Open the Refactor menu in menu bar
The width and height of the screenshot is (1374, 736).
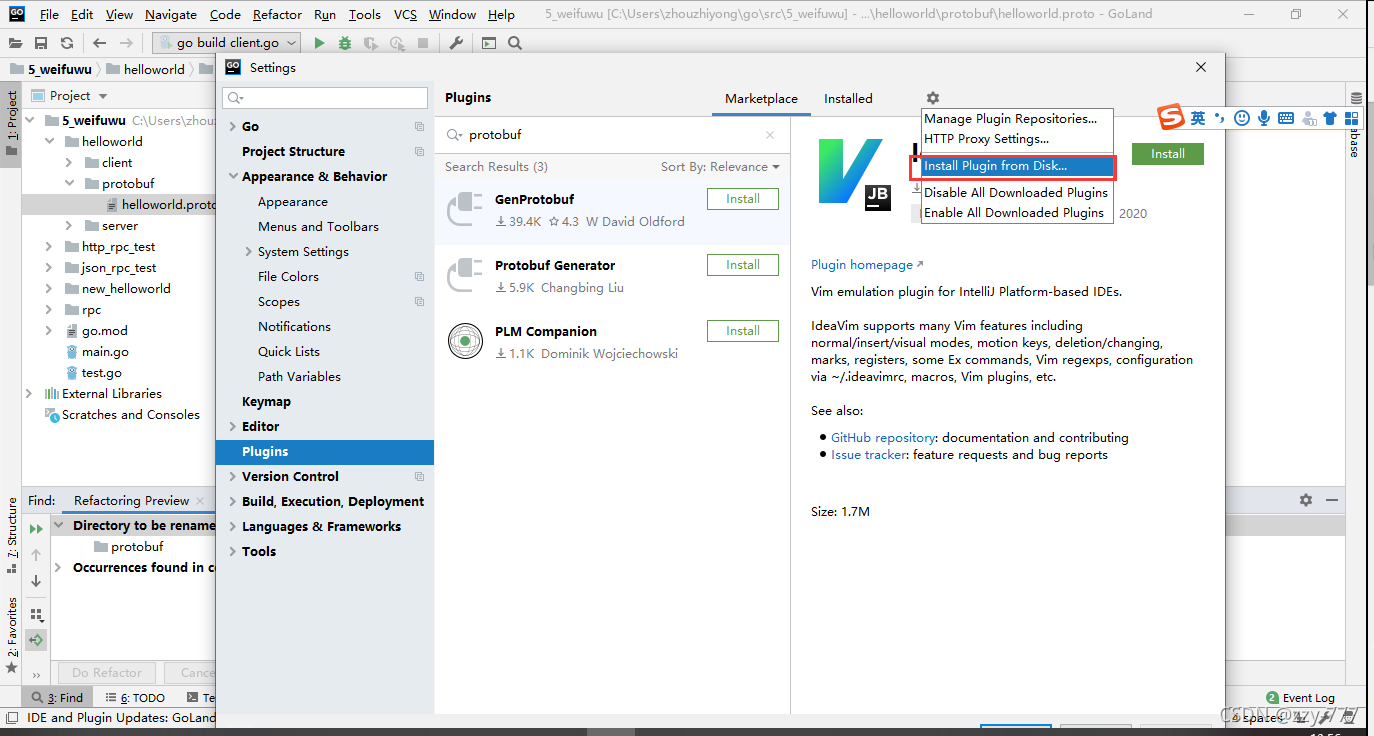point(277,14)
